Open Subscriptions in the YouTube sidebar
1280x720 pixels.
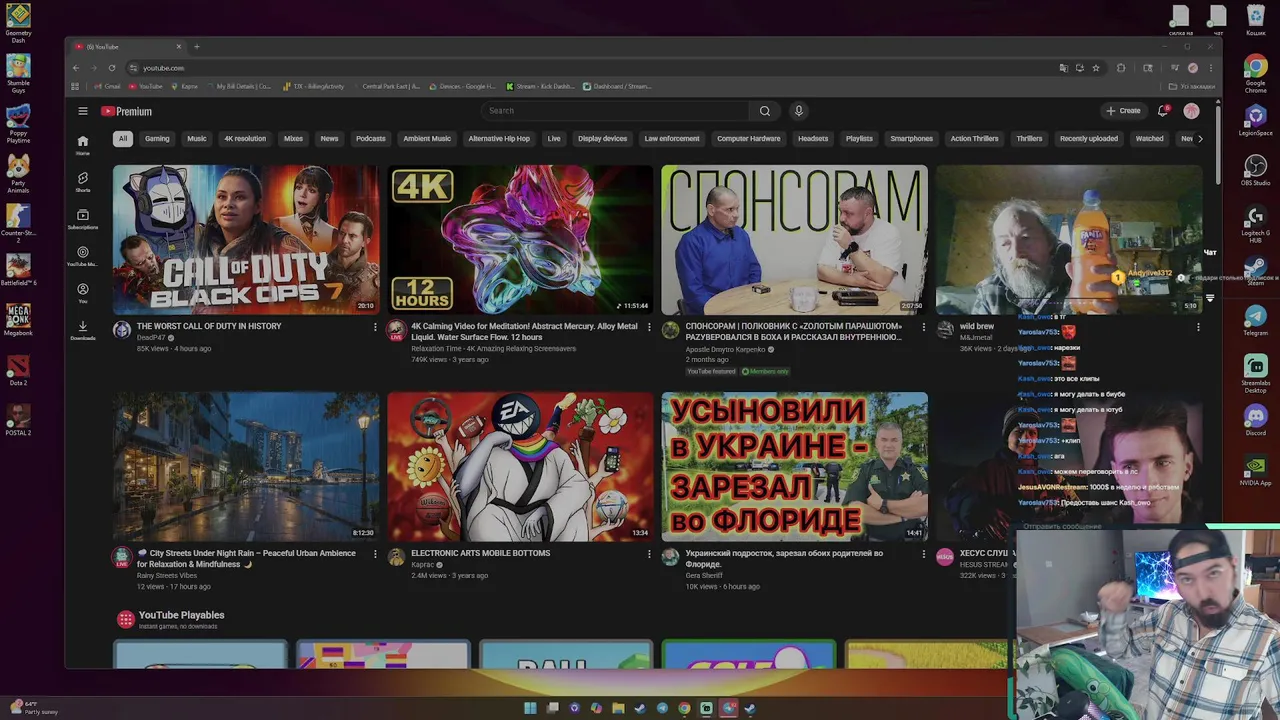click(x=83, y=219)
